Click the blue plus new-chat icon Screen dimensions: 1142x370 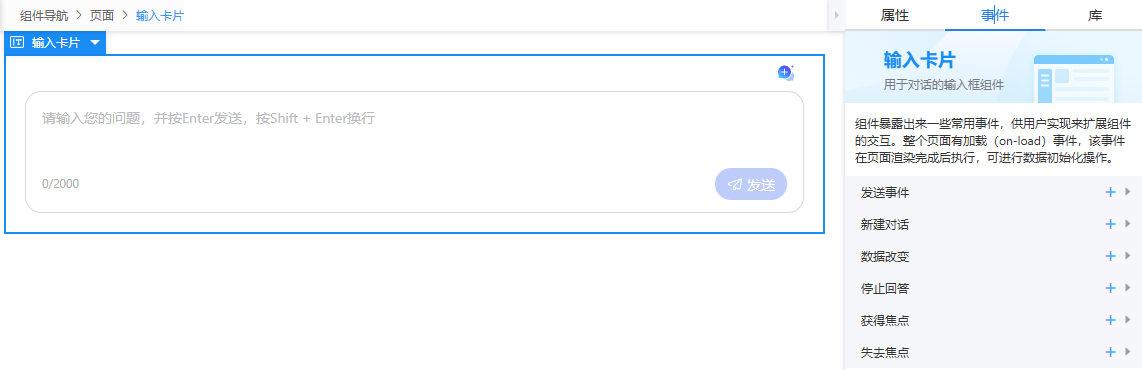(x=784, y=72)
